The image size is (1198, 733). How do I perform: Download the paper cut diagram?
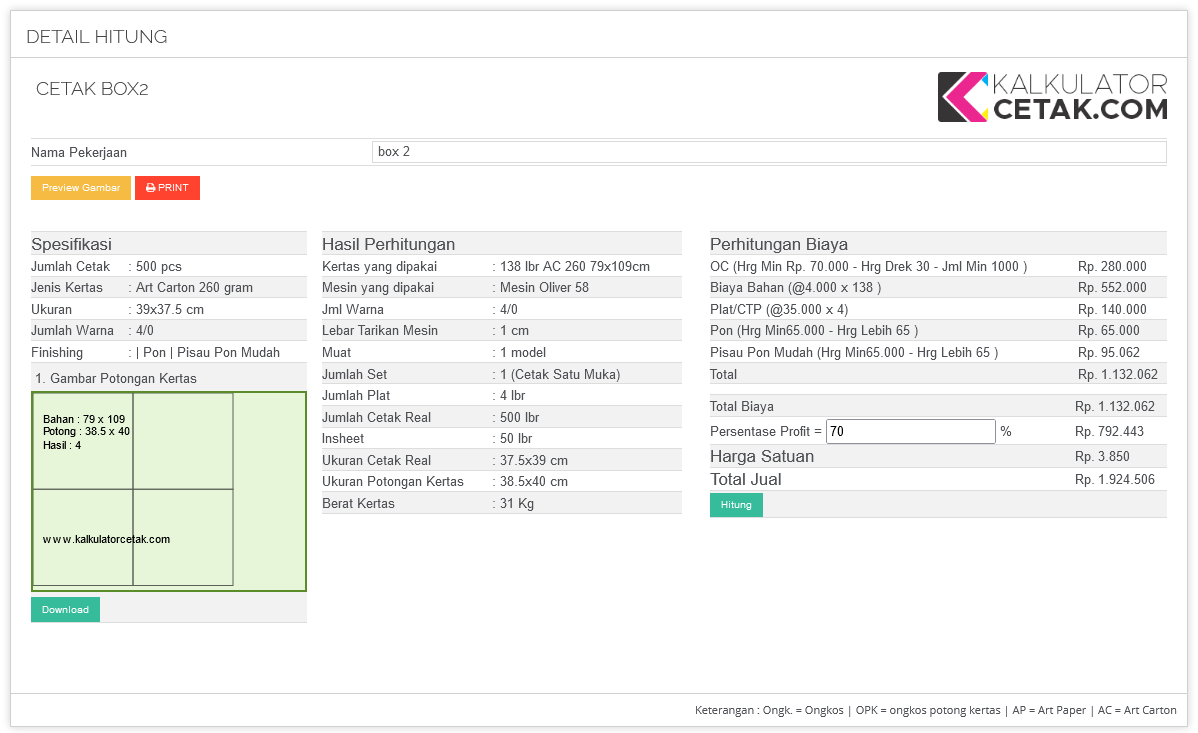click(x=65, y=610)
